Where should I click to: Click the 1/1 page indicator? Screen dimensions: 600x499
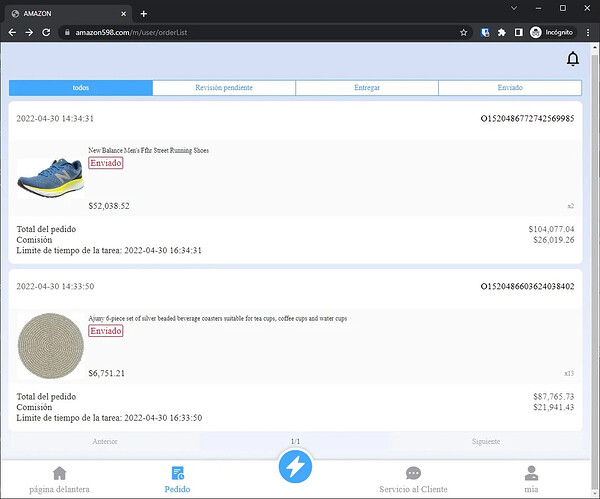pos(295,441)
